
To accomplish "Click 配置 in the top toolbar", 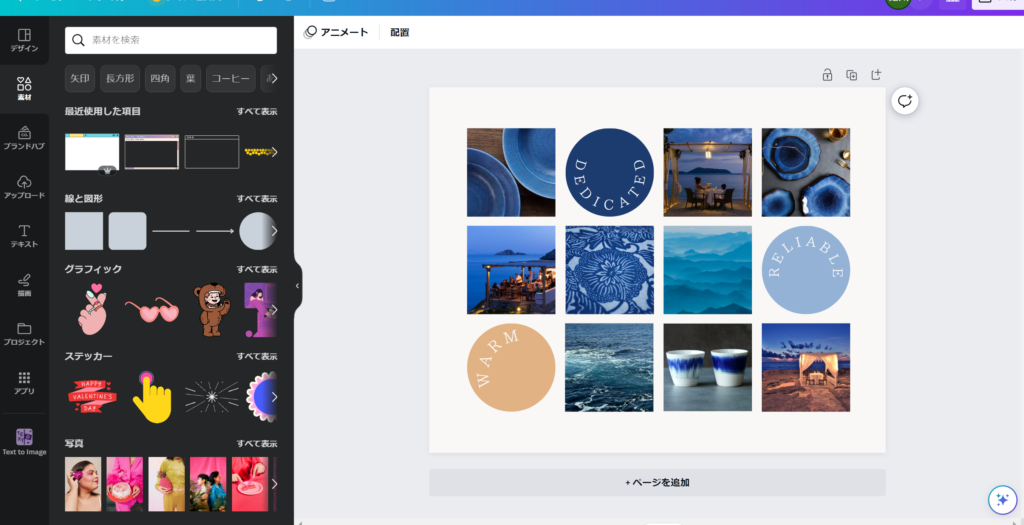I will (399, 32).
